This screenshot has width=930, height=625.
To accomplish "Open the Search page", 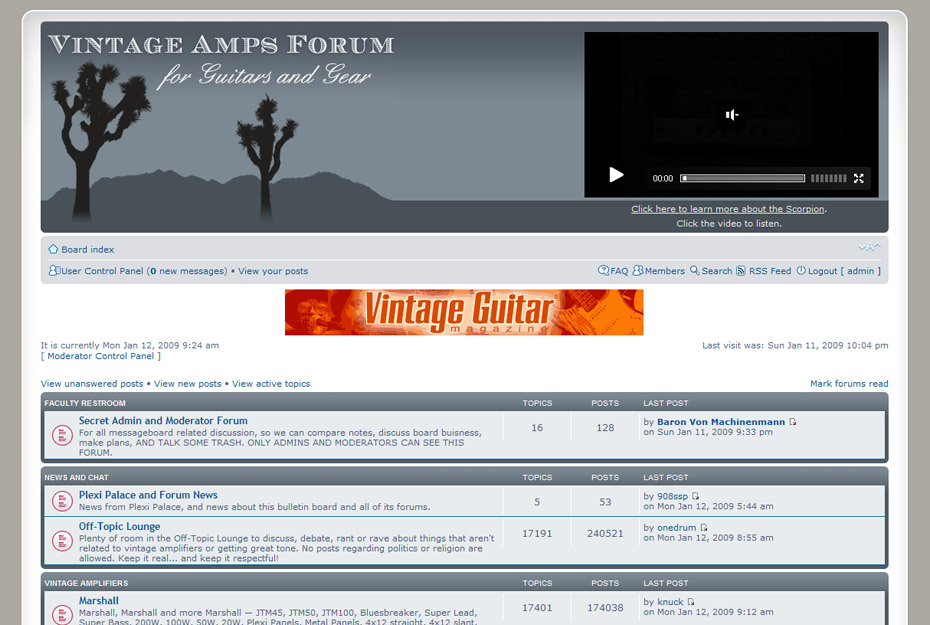I will (x=717, y=271).
